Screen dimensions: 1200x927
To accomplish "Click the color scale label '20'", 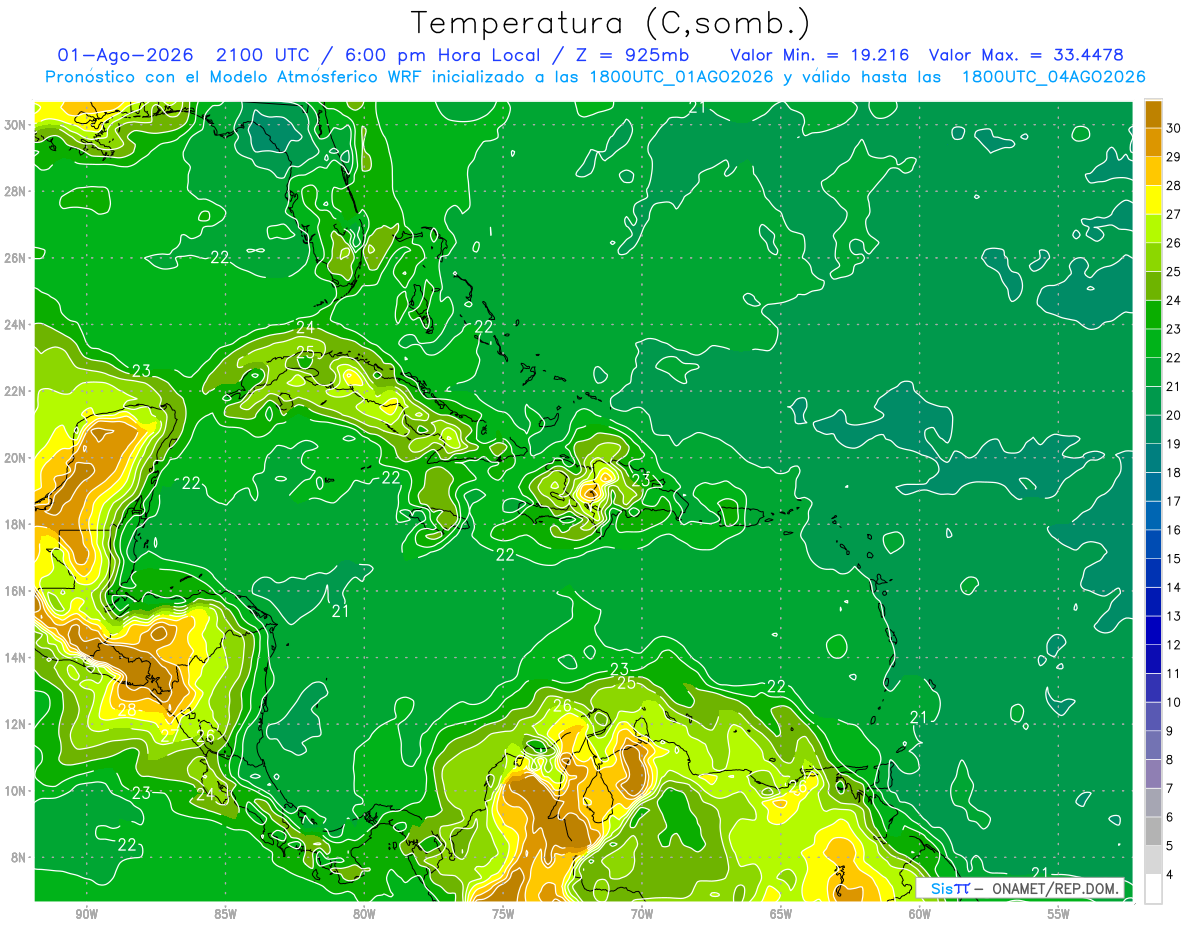I will (1174, 415).
